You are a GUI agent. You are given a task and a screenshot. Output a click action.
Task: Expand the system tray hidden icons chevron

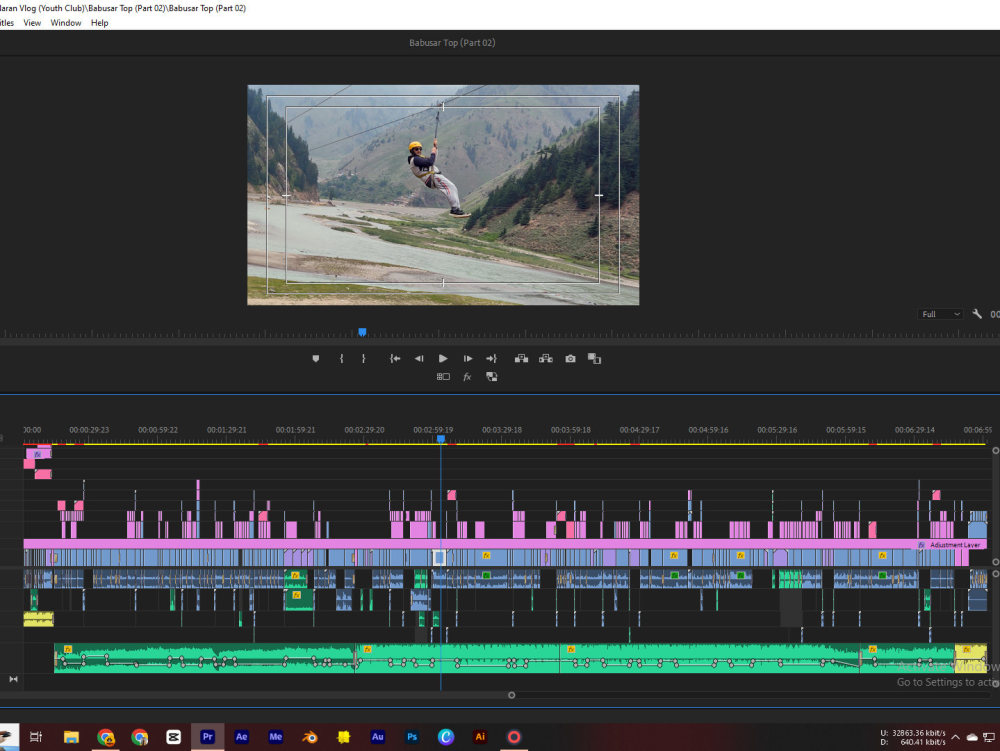pyautogui.click(x=955, y=737)
